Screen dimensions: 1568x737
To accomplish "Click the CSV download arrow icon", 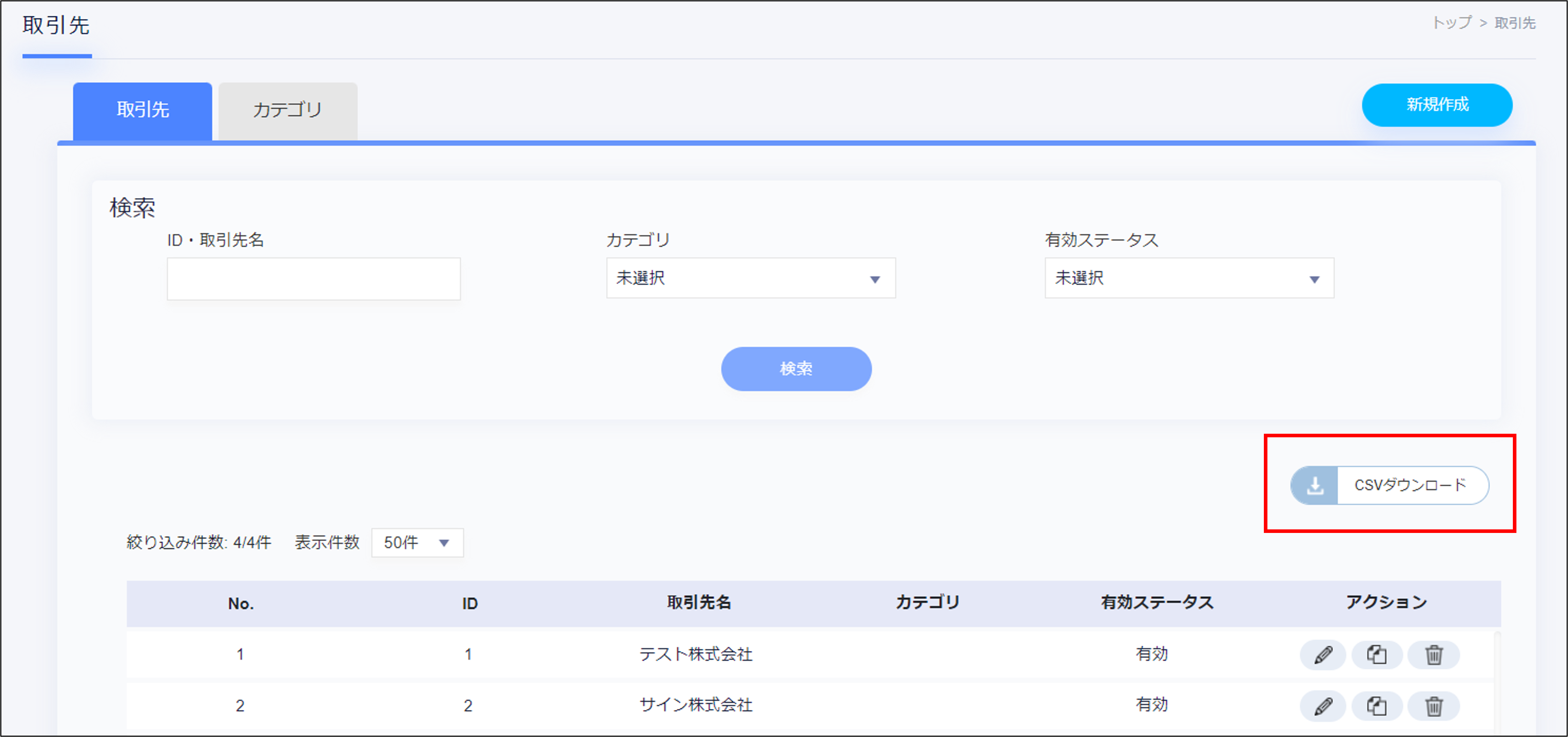I will pos(1315,486).
